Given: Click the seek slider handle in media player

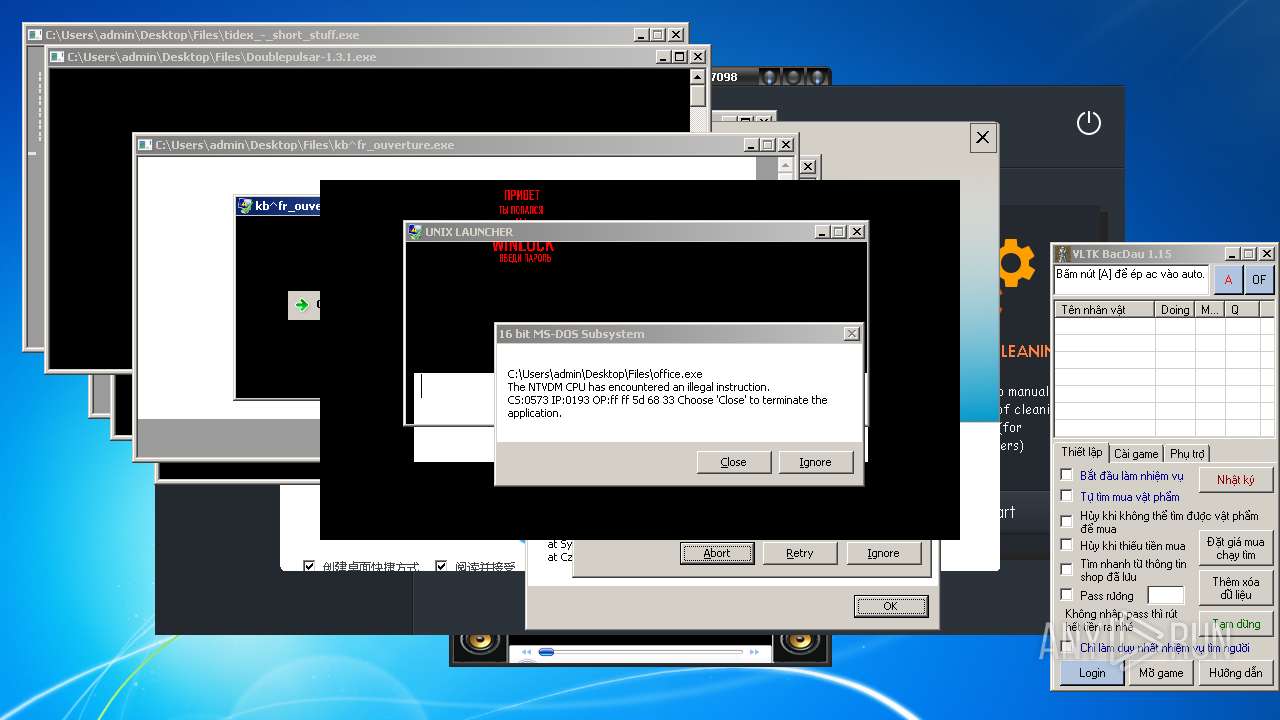Looking at the screenshot, I should 546,652.
